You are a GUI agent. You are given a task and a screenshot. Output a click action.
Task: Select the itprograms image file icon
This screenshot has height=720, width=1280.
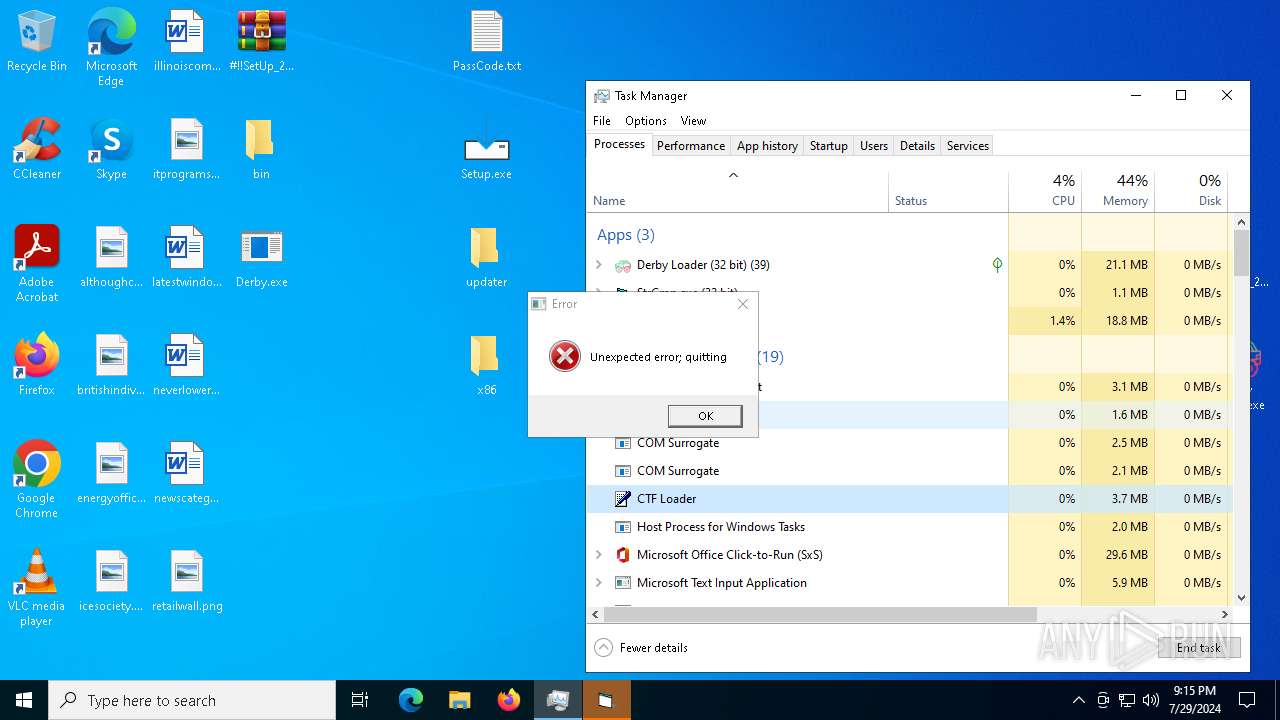[186, 149]
